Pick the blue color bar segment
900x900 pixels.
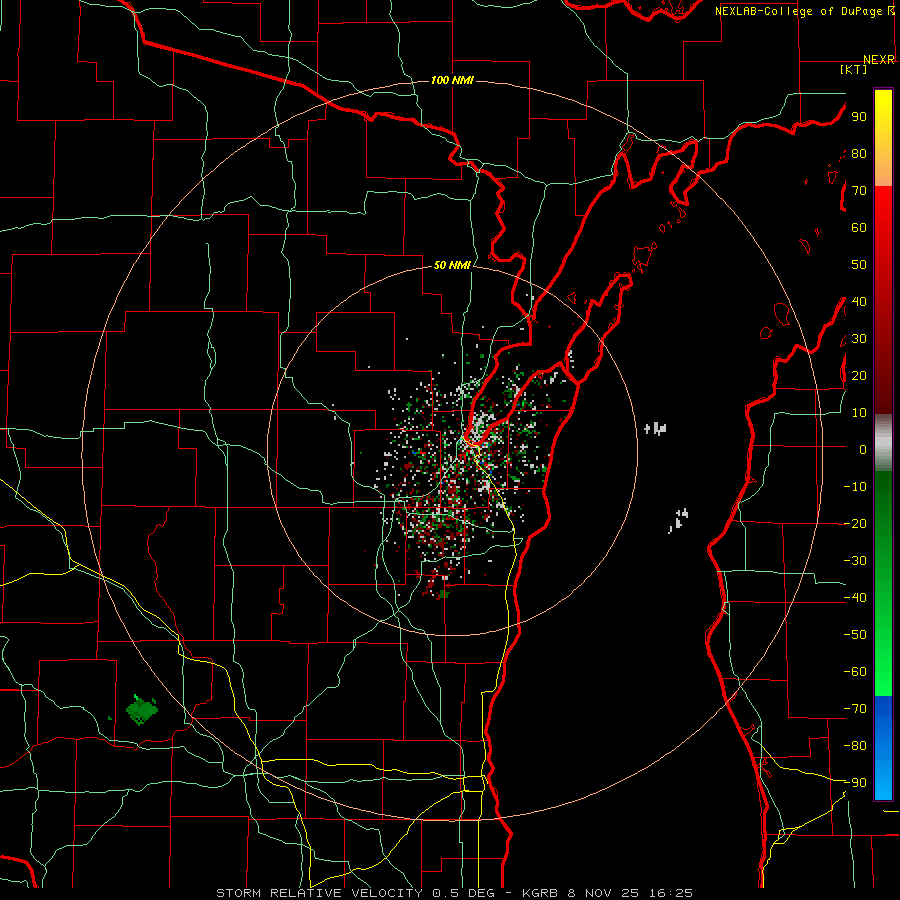pos(883,748)
